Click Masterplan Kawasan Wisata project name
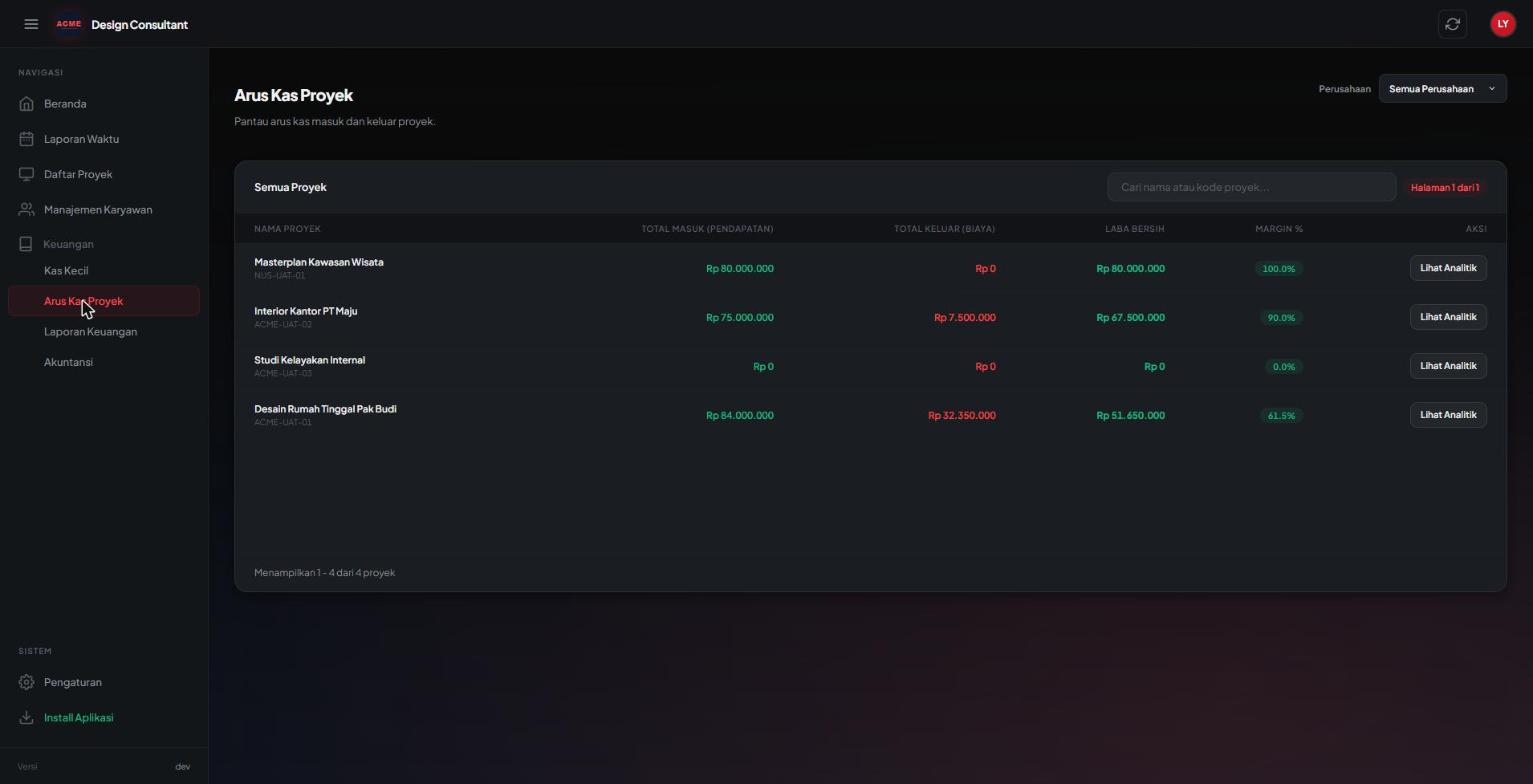The height and width of the screenshot is (784, 1533). 318,262
